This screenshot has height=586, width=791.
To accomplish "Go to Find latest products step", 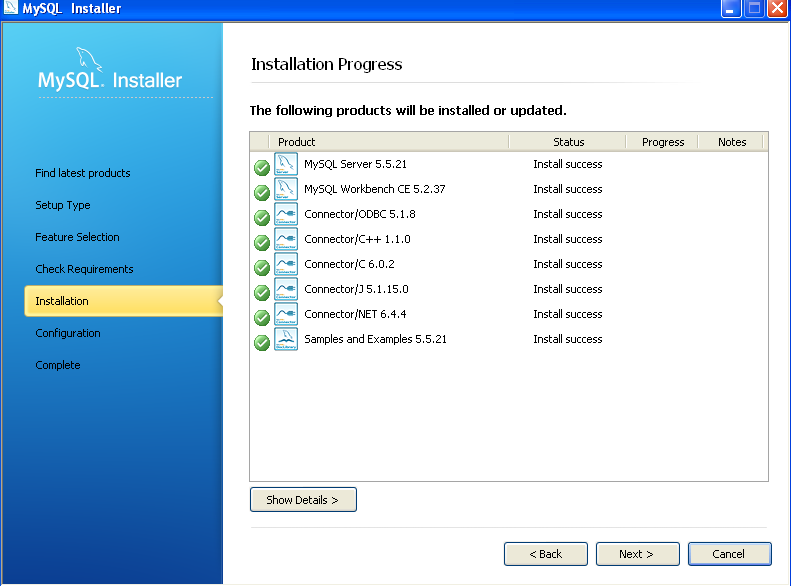I will 83,173.
